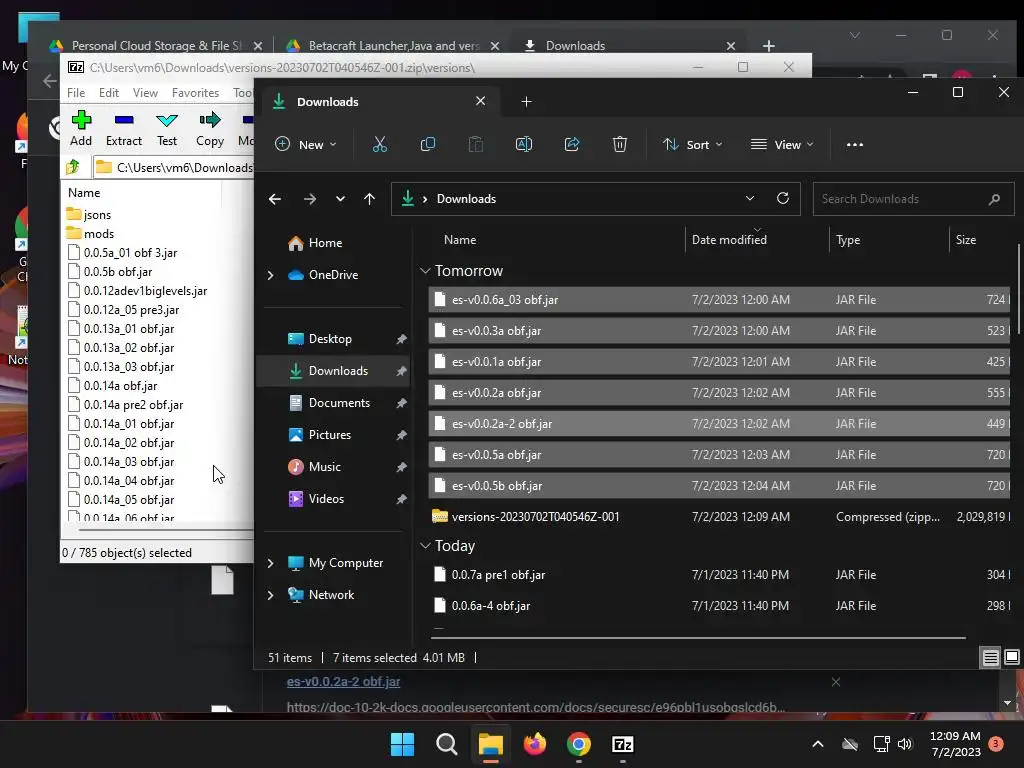Click the Cut scissors icon in Explorer toolbar
The width and height of the screenshot is (1024, 768).
tap(379, 144)
